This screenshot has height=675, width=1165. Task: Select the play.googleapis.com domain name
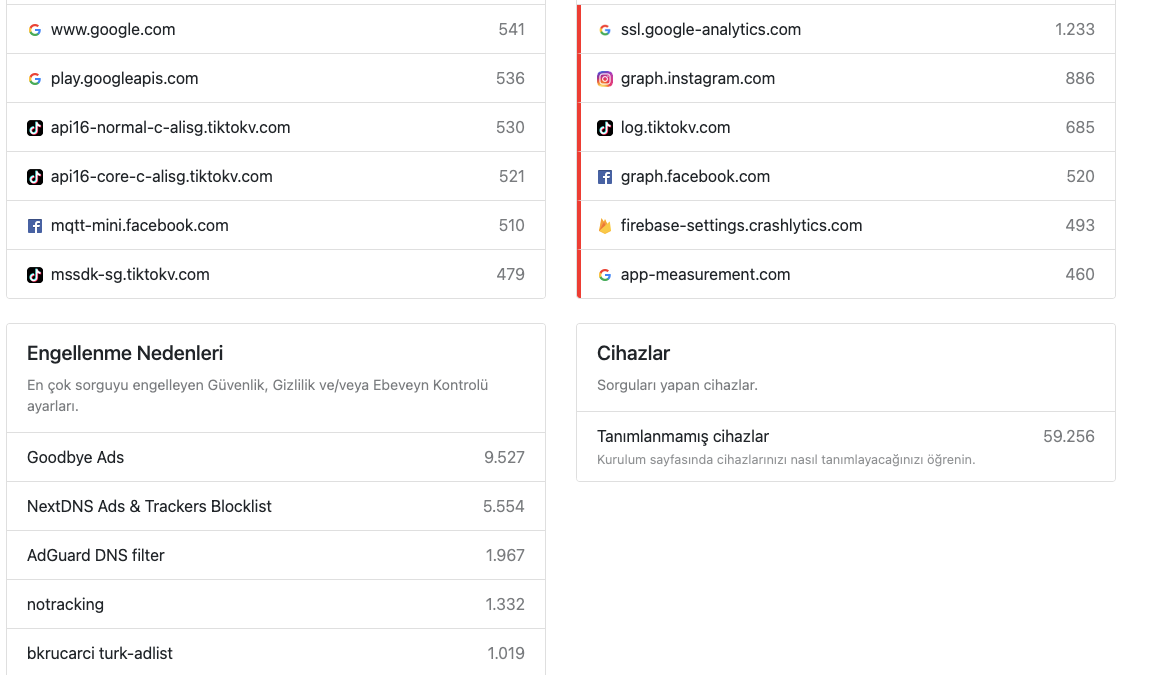[125, 79]
